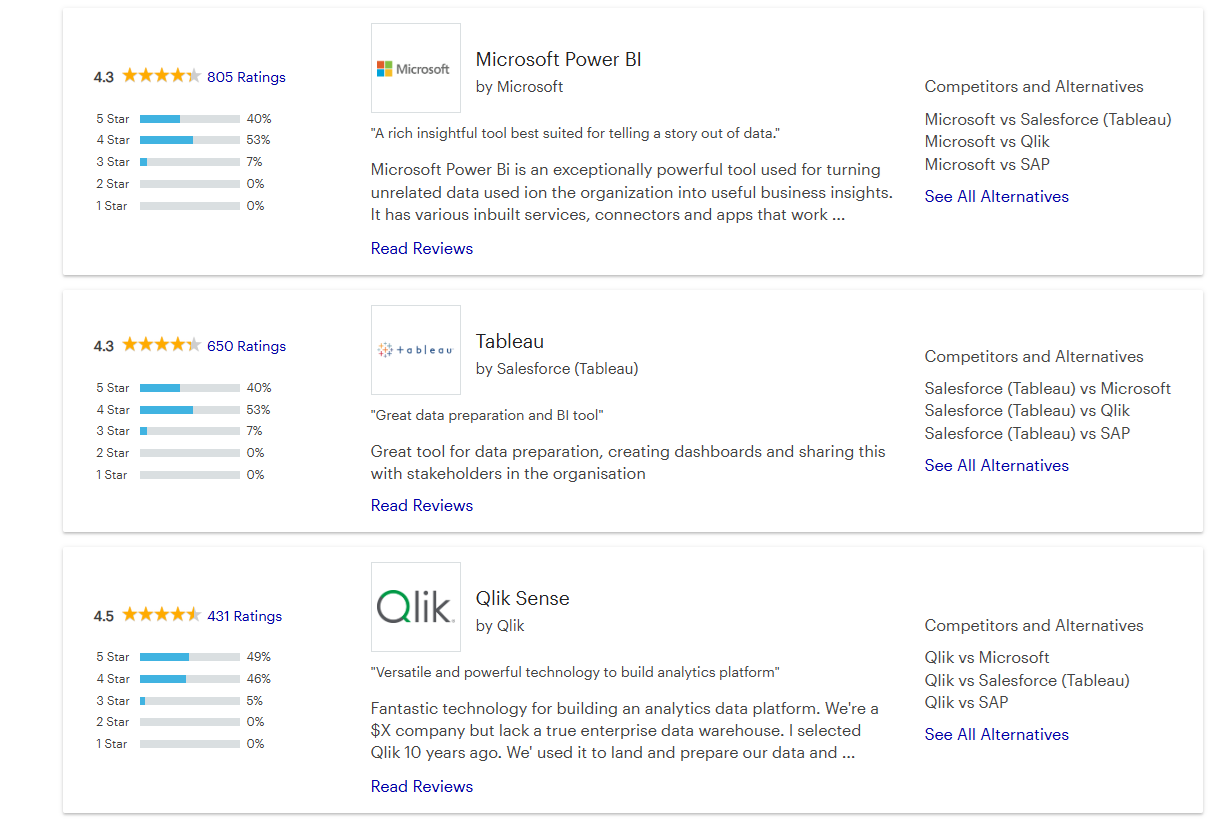This screenshot has height=820, width=1221.
Task: Open Microsoft vs SAP comparison
Action: [x=987, y=164]
